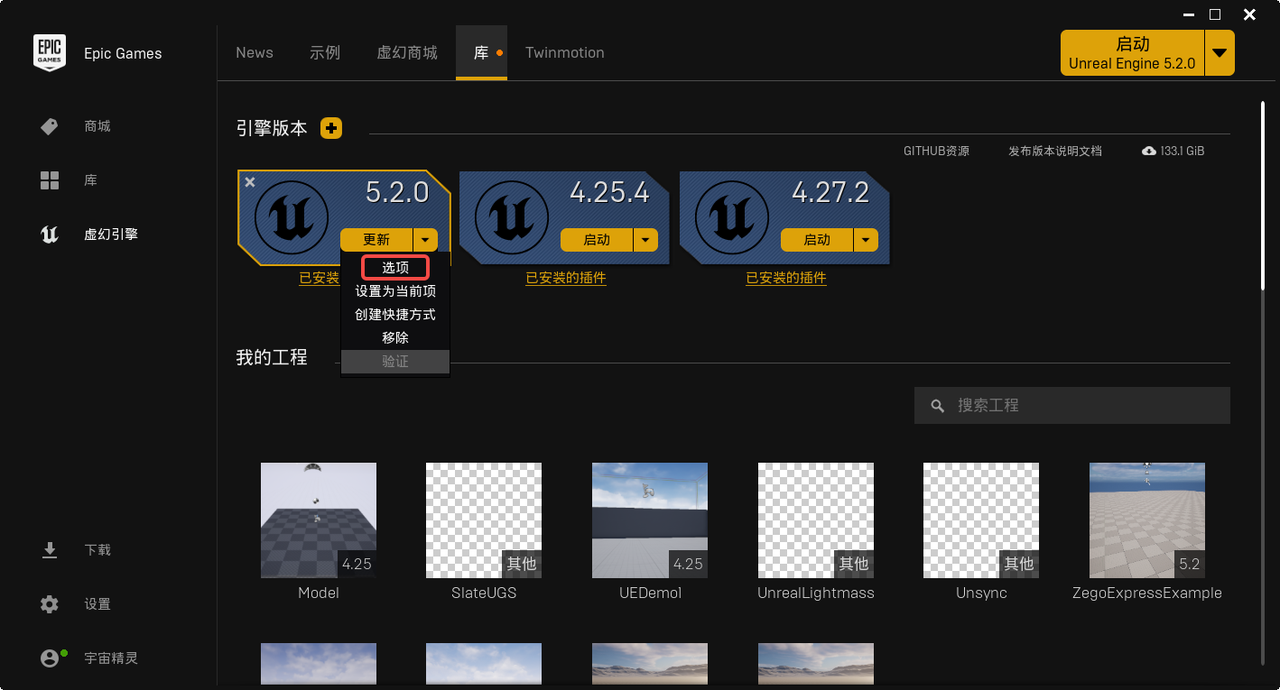This screenshot has width=1280, height=690.
Task: Open the 发布版本说明文档 link
Action: click(x=1055, y=151)
